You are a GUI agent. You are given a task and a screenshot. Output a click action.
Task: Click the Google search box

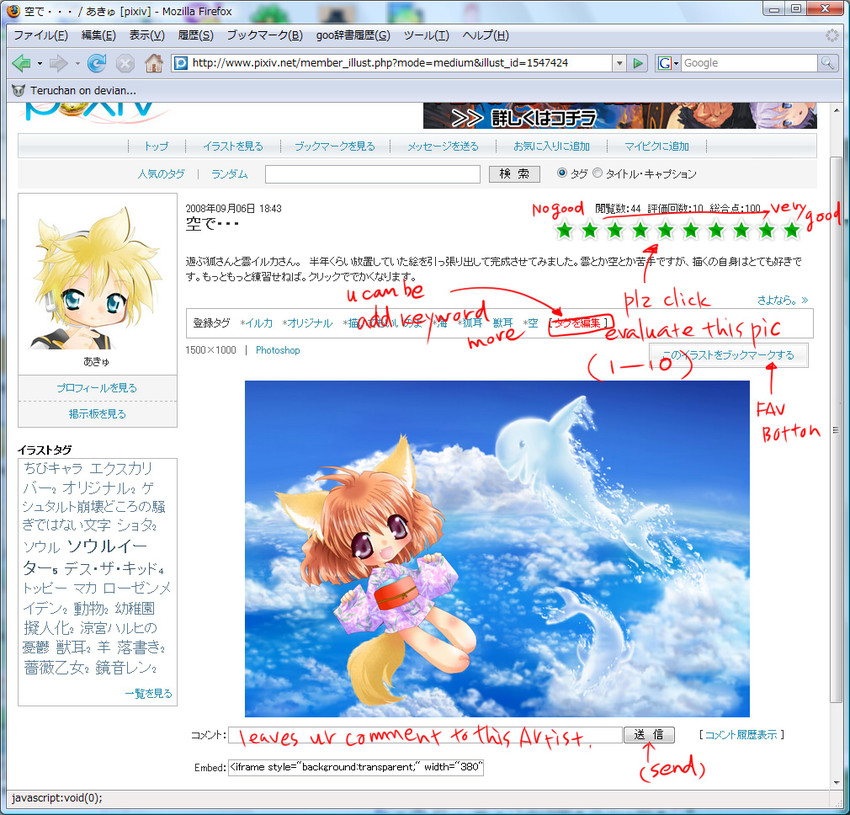tap(749, 63)
